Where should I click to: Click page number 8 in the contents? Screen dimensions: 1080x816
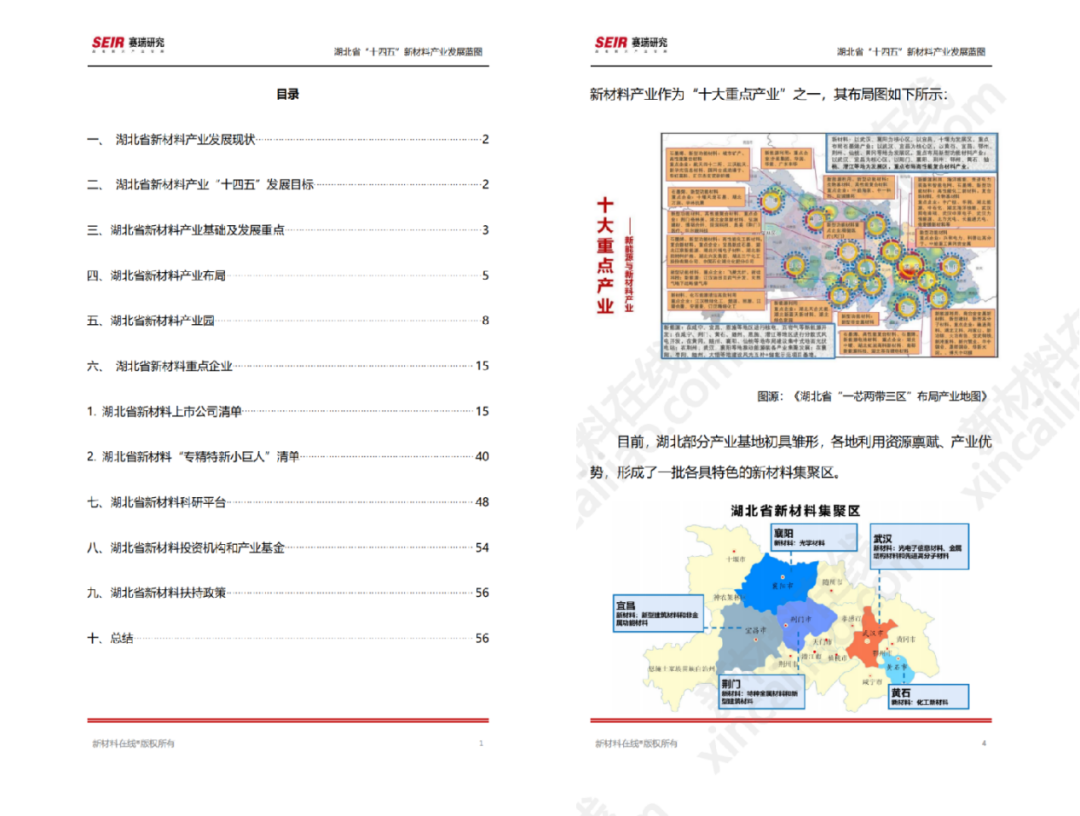[x=486, y=320]
